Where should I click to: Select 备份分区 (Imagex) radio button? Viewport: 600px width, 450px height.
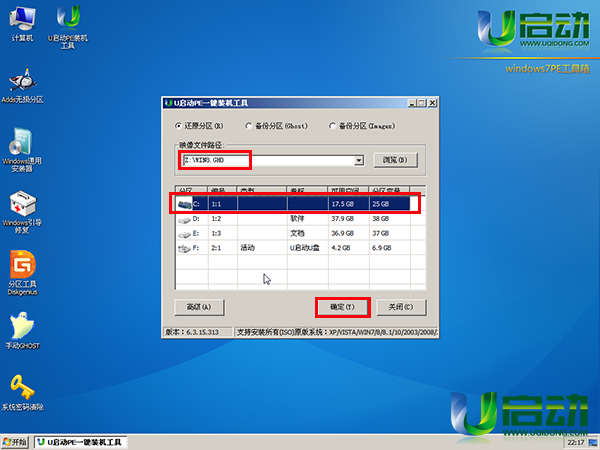coord(332,126)
